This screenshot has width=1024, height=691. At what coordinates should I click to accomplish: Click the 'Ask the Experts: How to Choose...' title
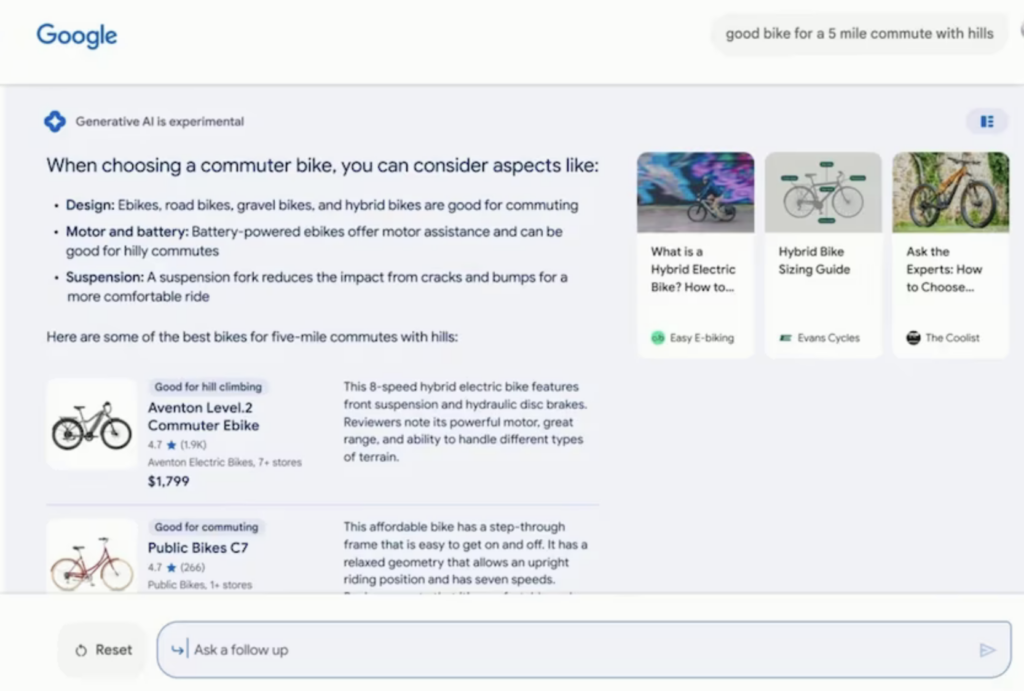944,269
